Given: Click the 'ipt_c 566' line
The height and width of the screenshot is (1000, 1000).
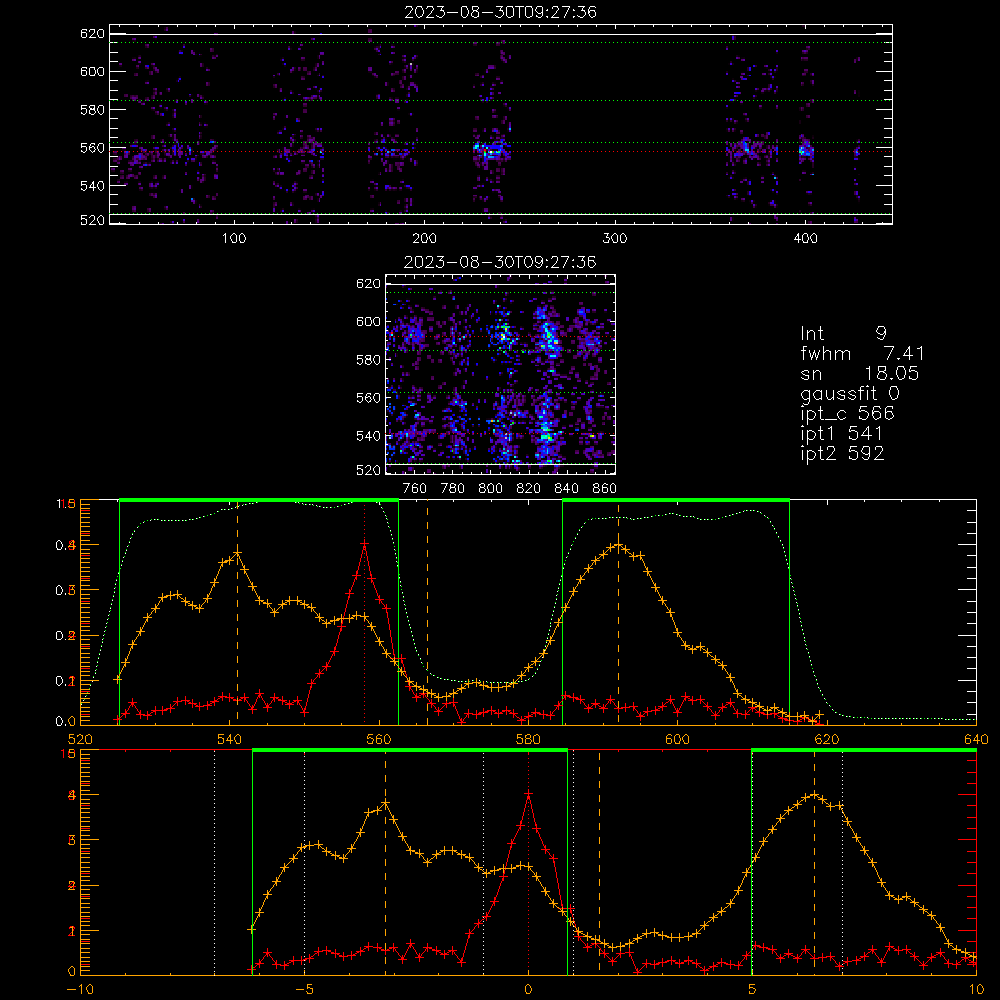Looking at the screenshot, I should [x=848, y=414].
